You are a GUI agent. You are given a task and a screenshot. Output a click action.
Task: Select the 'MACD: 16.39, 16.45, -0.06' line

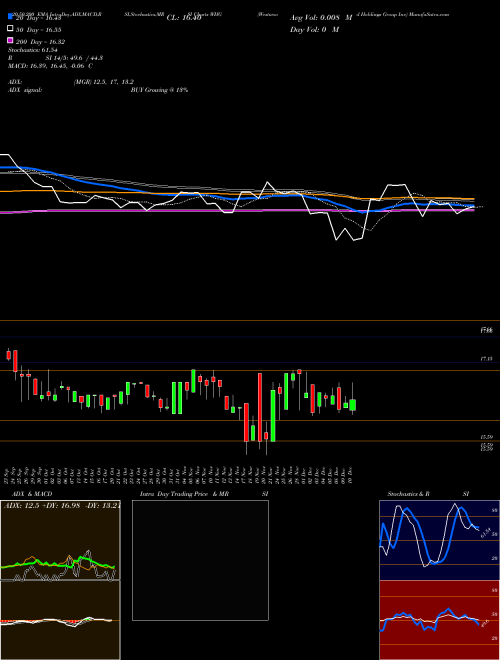pos(48,66)
